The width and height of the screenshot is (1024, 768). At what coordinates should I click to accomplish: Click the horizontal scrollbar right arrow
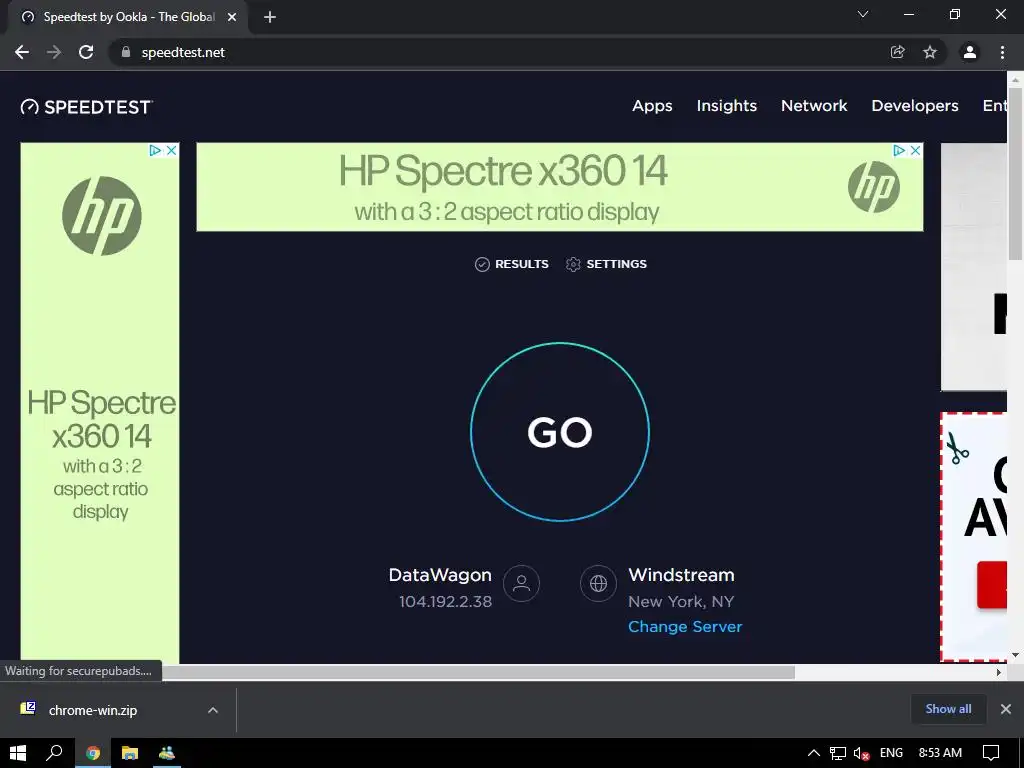pyautogui.click(x=999, y=672)
